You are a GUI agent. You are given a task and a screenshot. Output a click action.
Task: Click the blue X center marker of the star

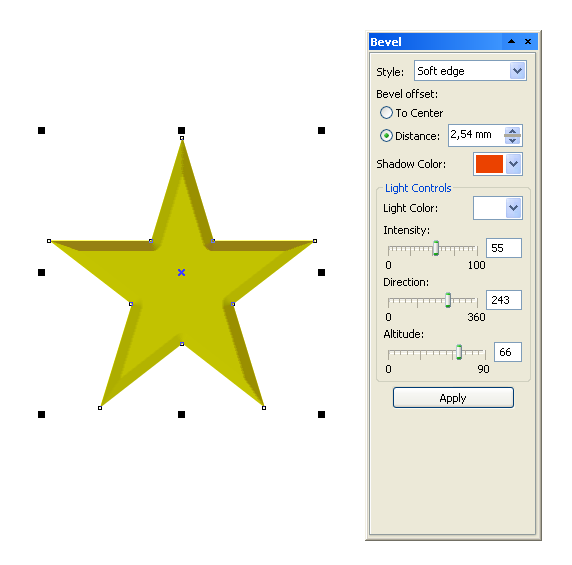(x=181, y=272)
